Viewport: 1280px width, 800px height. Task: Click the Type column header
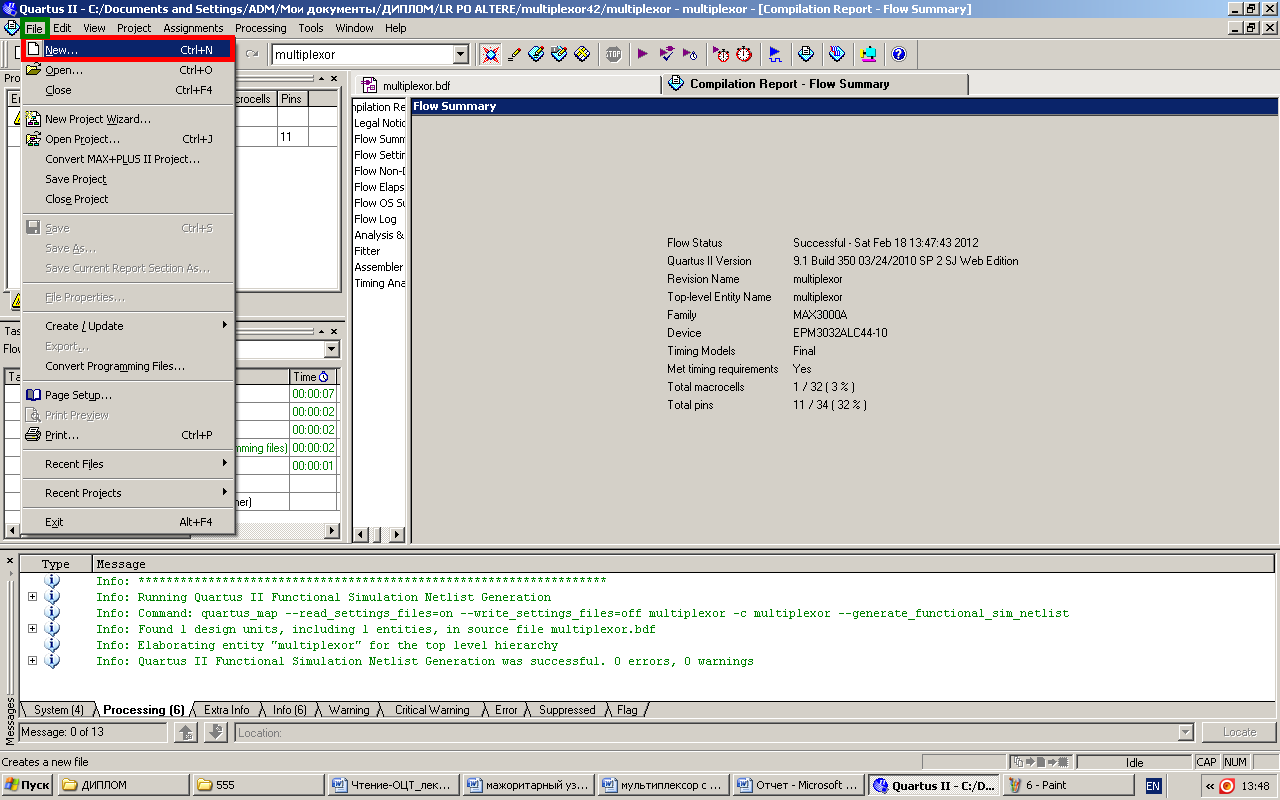(56, 564)
